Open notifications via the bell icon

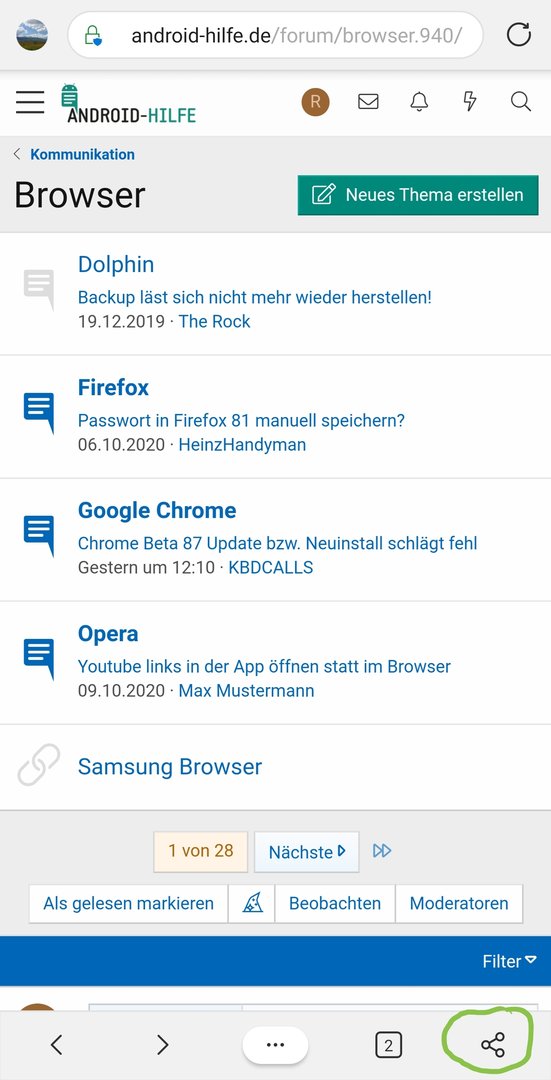pos(419,102)
